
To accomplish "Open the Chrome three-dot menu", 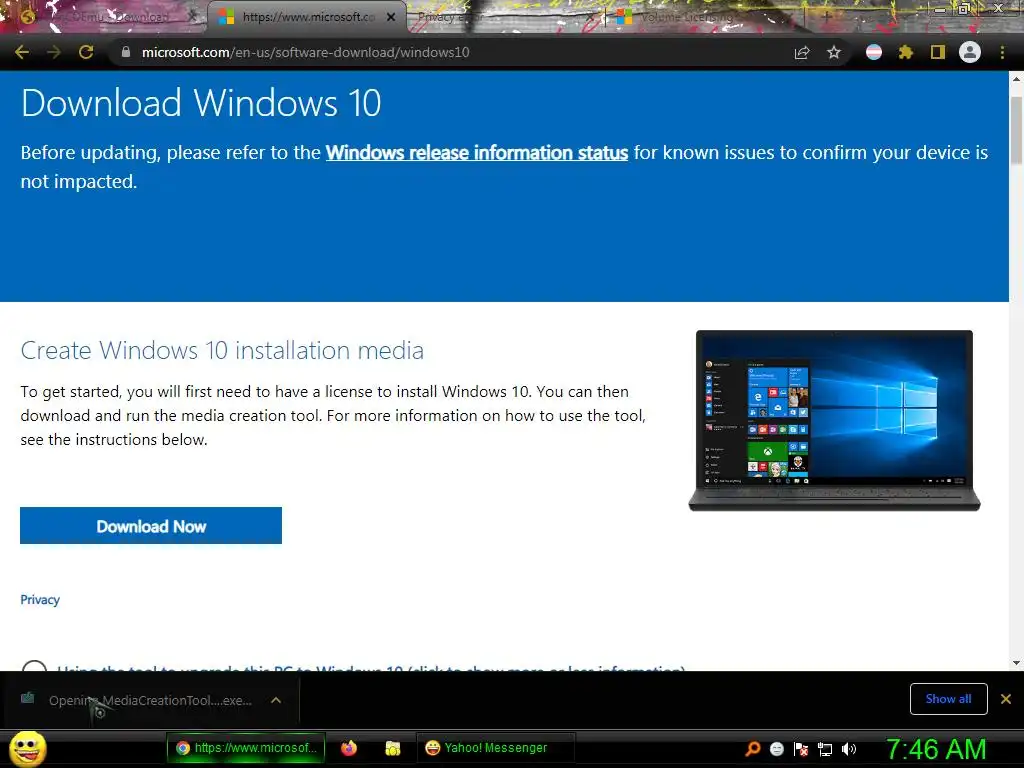I will point(1002,52).
